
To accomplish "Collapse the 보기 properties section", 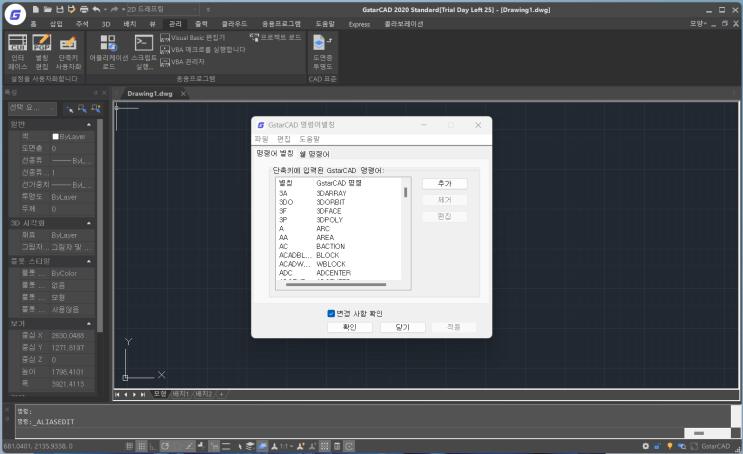I will (x=89, y=323).
